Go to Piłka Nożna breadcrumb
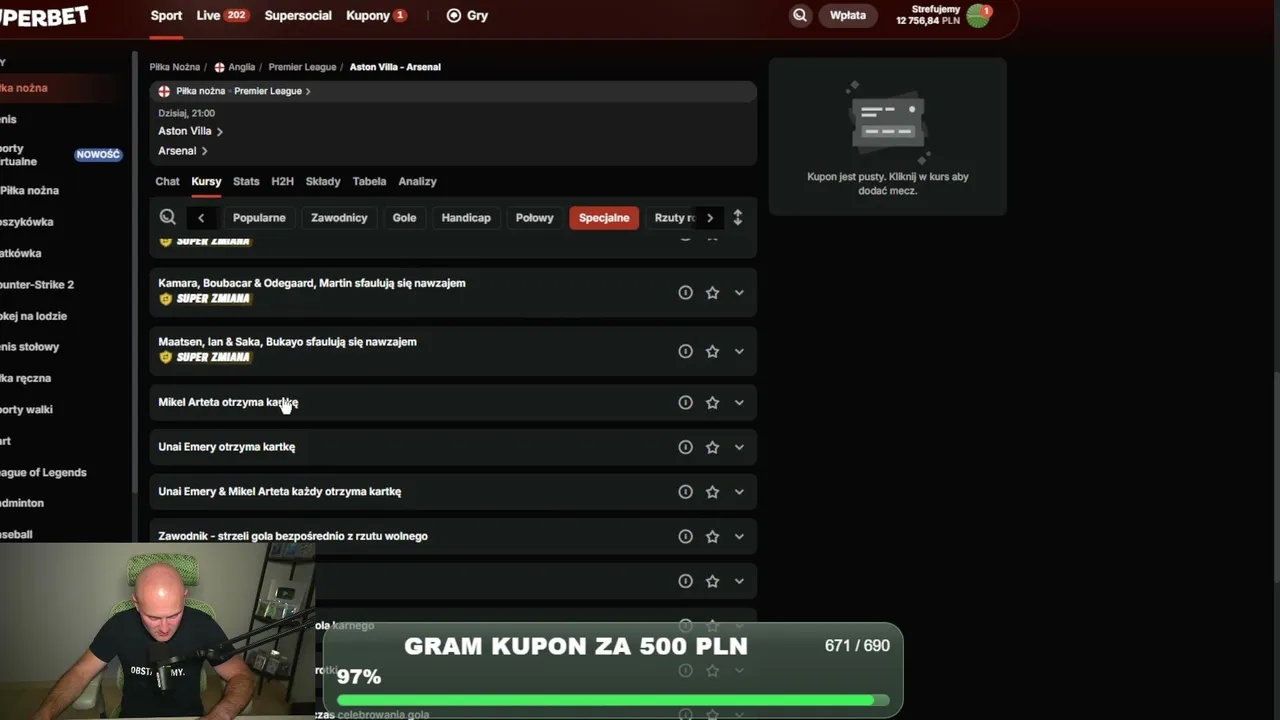The width and height of the screenshot is (1280, 720). tap(175, 67)
